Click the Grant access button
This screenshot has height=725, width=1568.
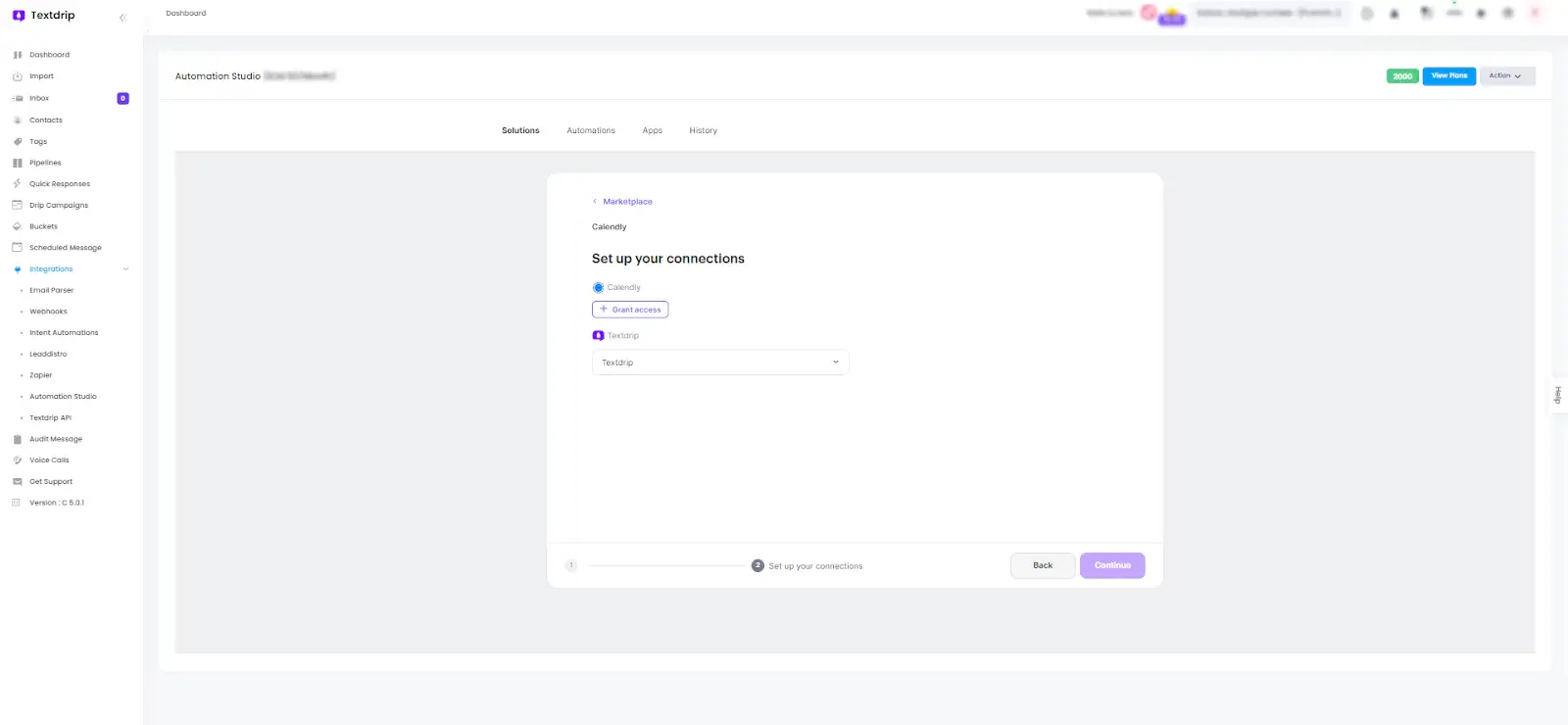point(630,310)
